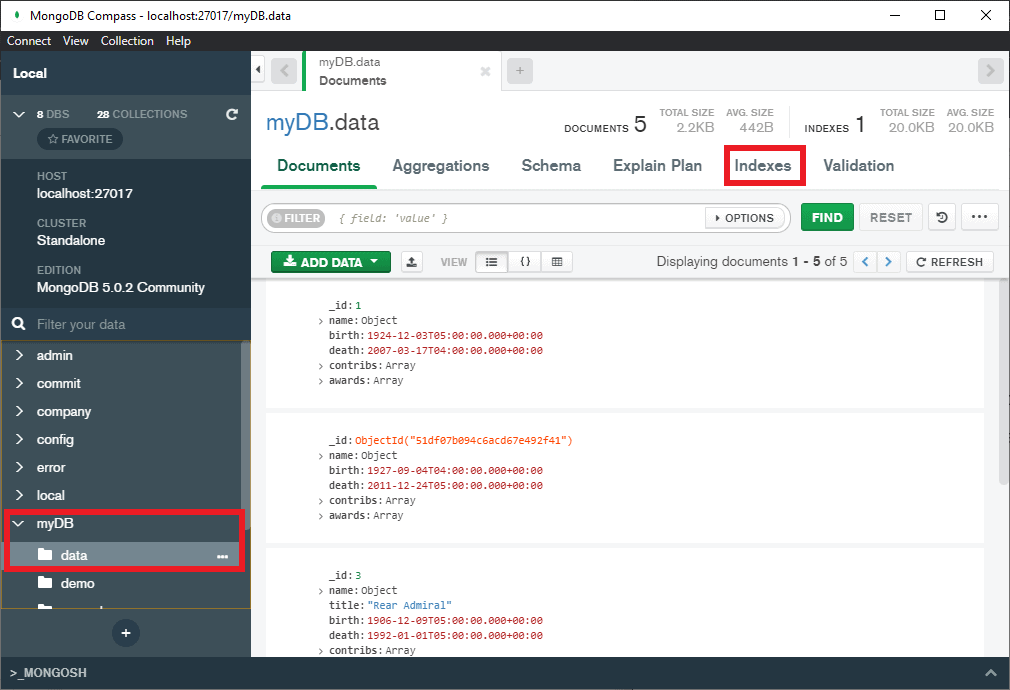Click the refresh databases icon in the sidebar

[x=231, y=114]
